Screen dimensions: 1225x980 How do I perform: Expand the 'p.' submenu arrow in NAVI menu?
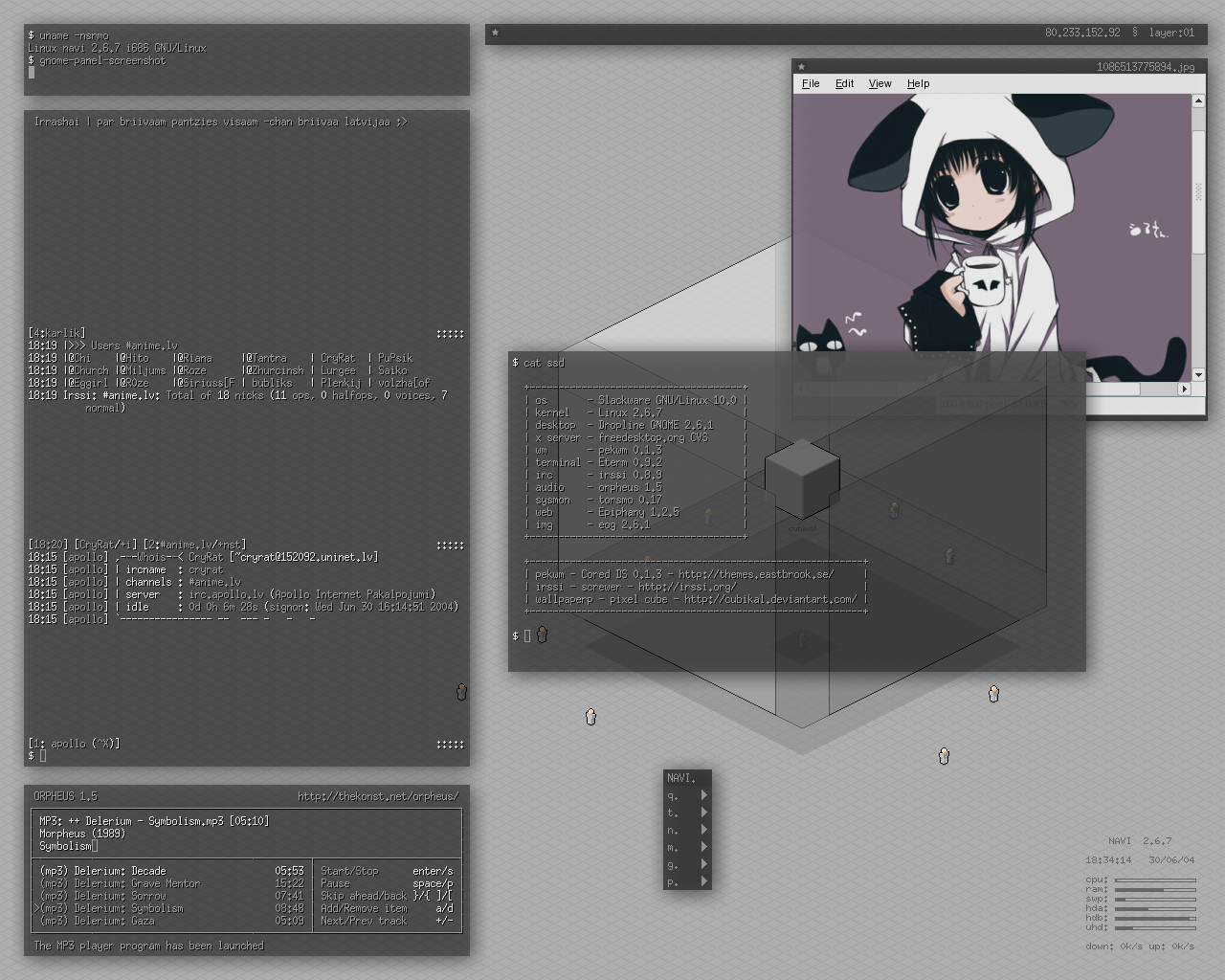point(703,880)
